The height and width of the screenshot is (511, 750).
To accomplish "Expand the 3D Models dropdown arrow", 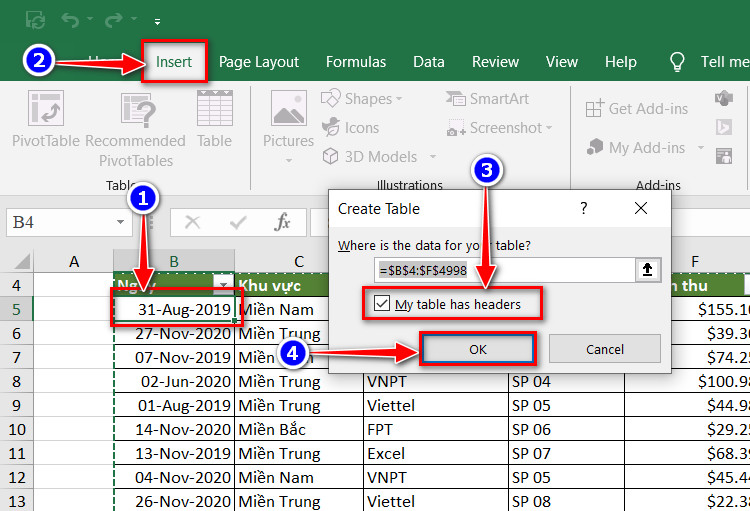I will click(433, 156).
